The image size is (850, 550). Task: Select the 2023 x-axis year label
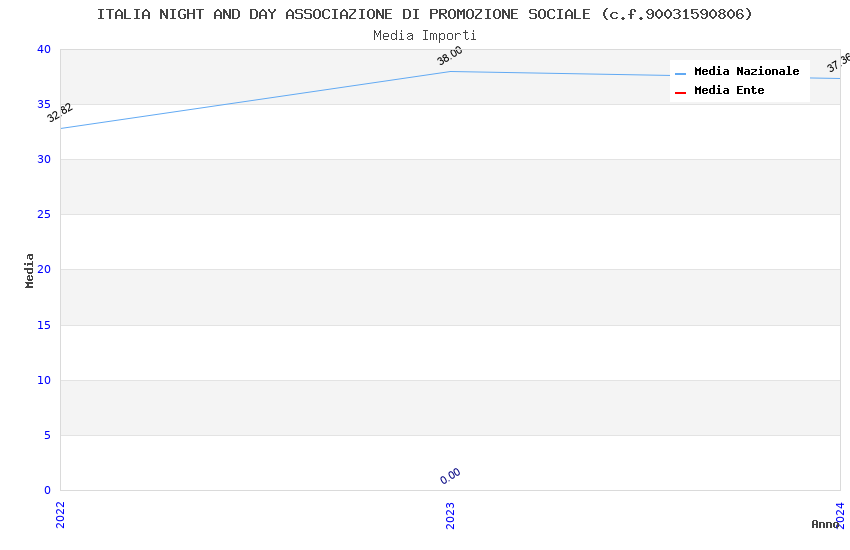pyautogui.click(x=450, y=514)
